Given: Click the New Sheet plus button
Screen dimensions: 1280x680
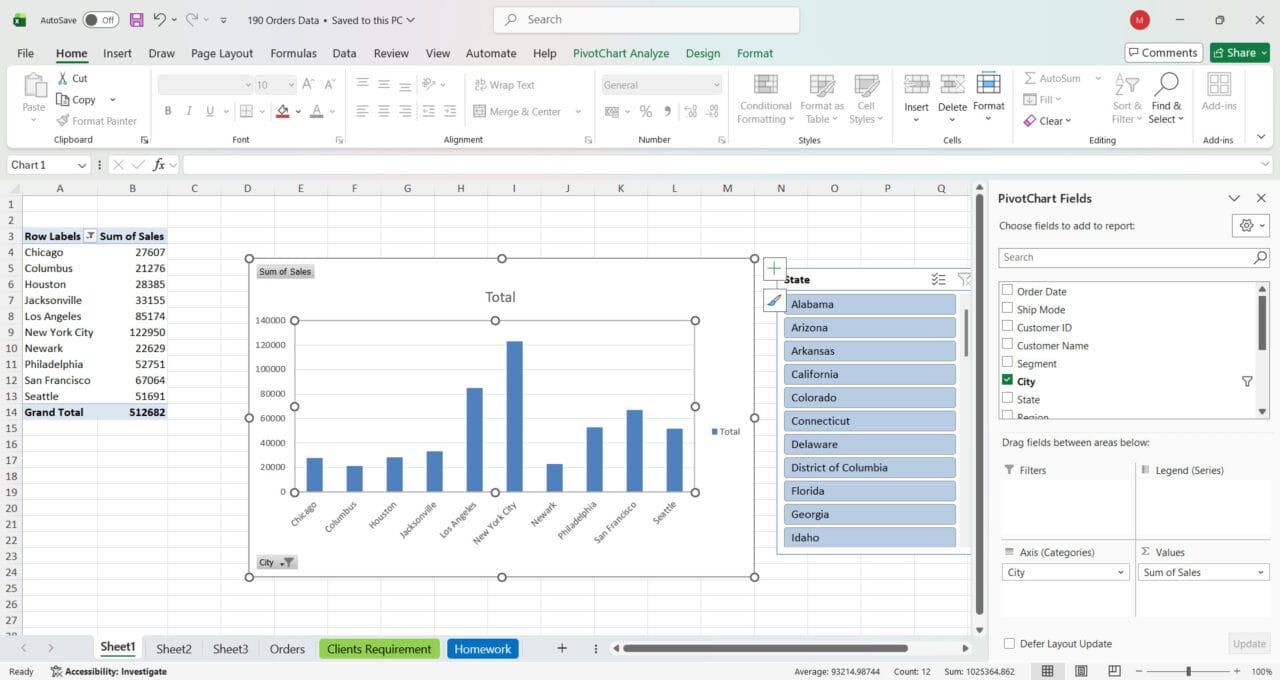Looking at the screenshot, I should coord(562,649).
